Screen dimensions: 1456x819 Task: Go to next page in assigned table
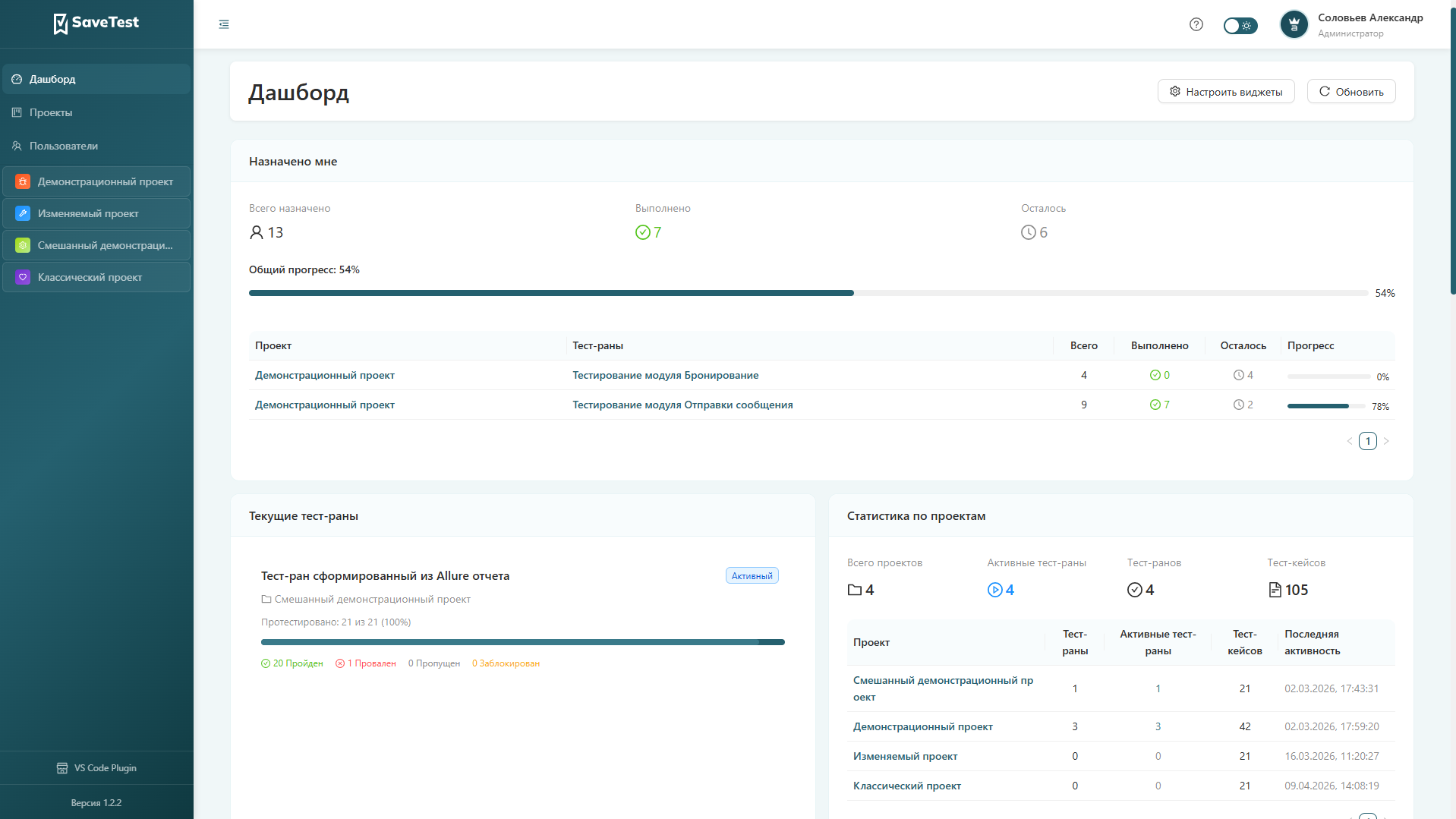point(1386,441)
